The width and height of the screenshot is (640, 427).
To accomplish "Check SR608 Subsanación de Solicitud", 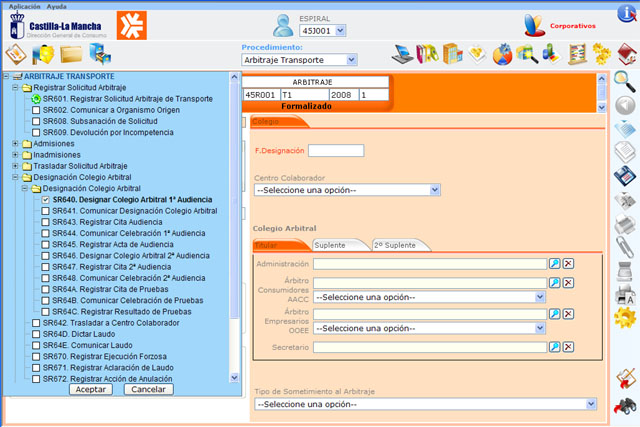I will tap(36, 121).
